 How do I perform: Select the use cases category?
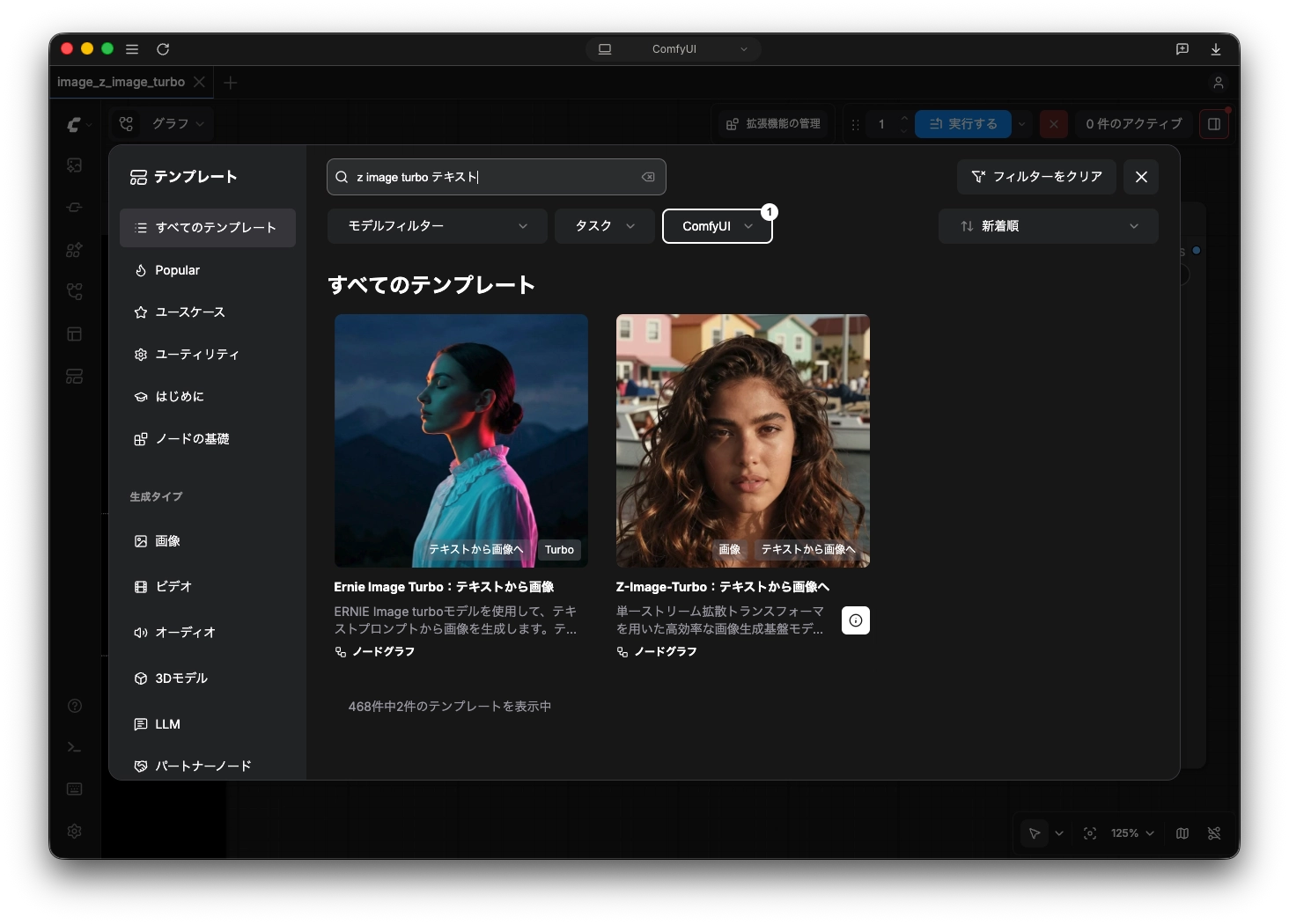coord(208,312)
